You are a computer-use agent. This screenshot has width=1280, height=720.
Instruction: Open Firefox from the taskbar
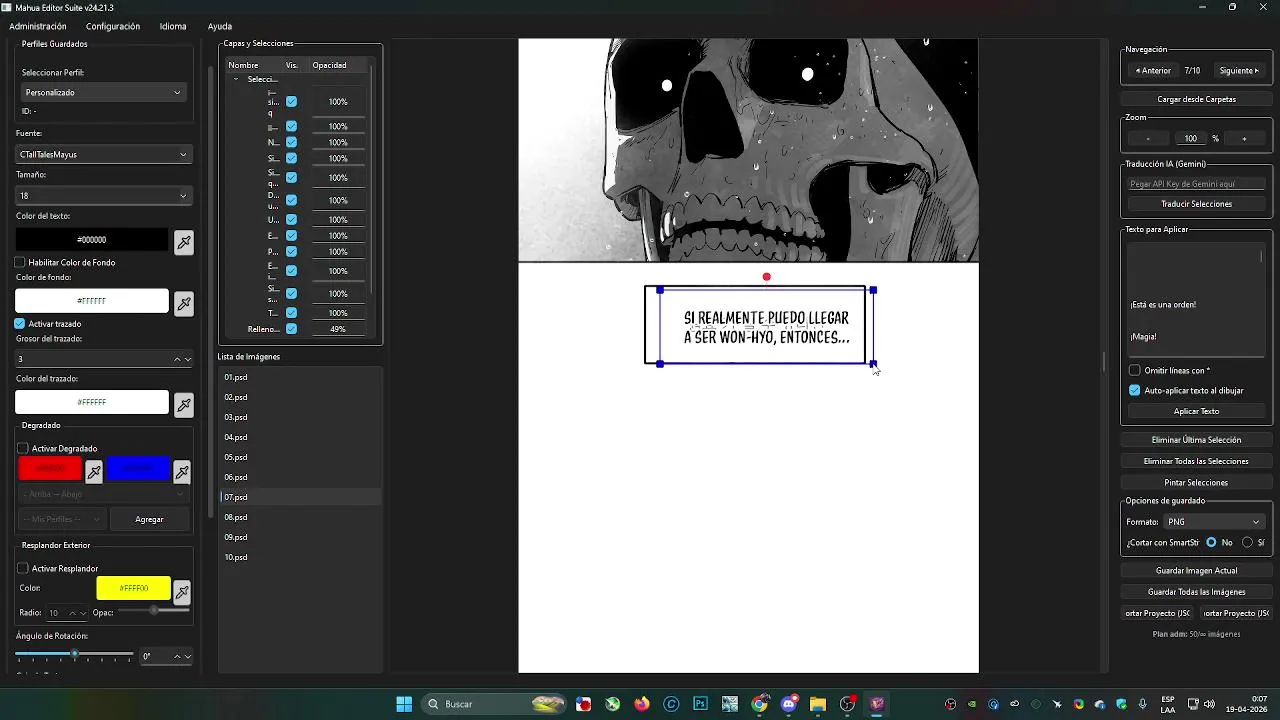point(642,704)
